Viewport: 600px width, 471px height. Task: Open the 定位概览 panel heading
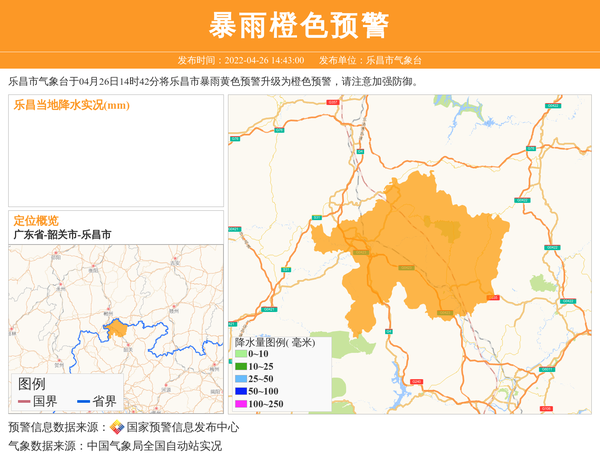pyautogui.click(x=35, y=220)
